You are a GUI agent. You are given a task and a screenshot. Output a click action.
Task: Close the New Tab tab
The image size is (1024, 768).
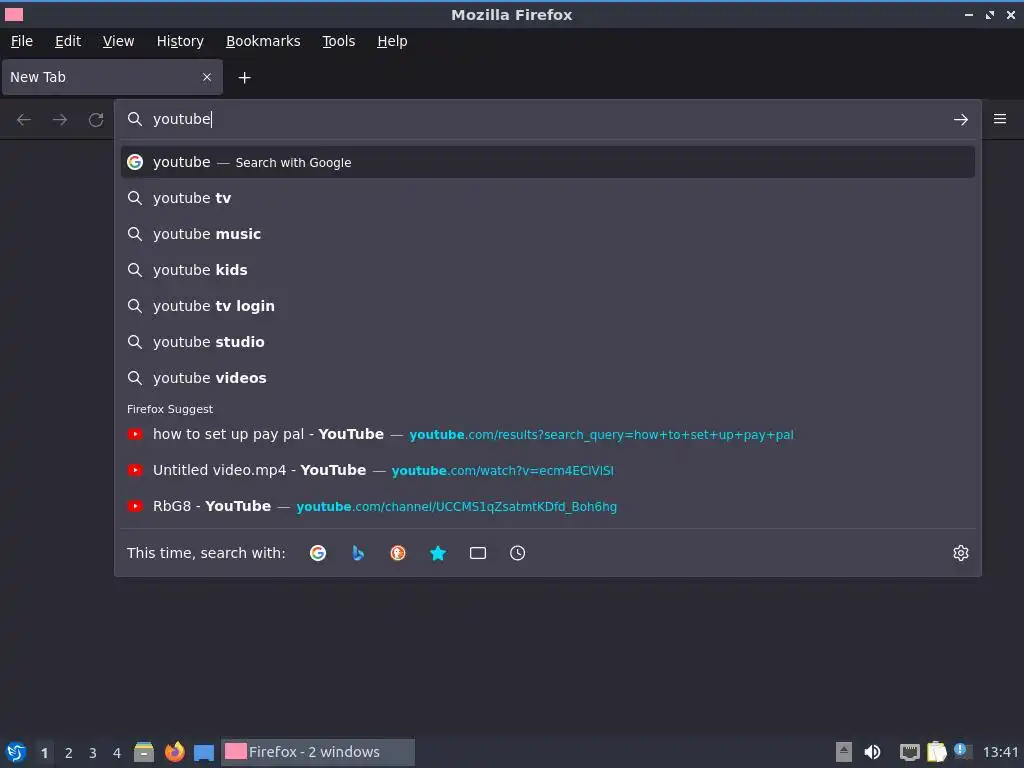coord(207,77)
